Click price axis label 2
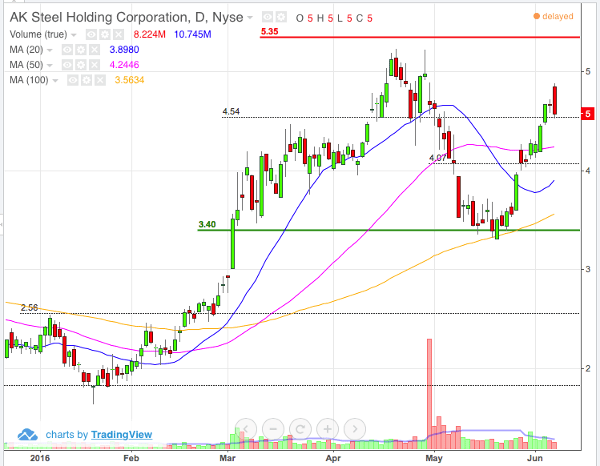Screen dimensions: 600x466 (588, 368)
